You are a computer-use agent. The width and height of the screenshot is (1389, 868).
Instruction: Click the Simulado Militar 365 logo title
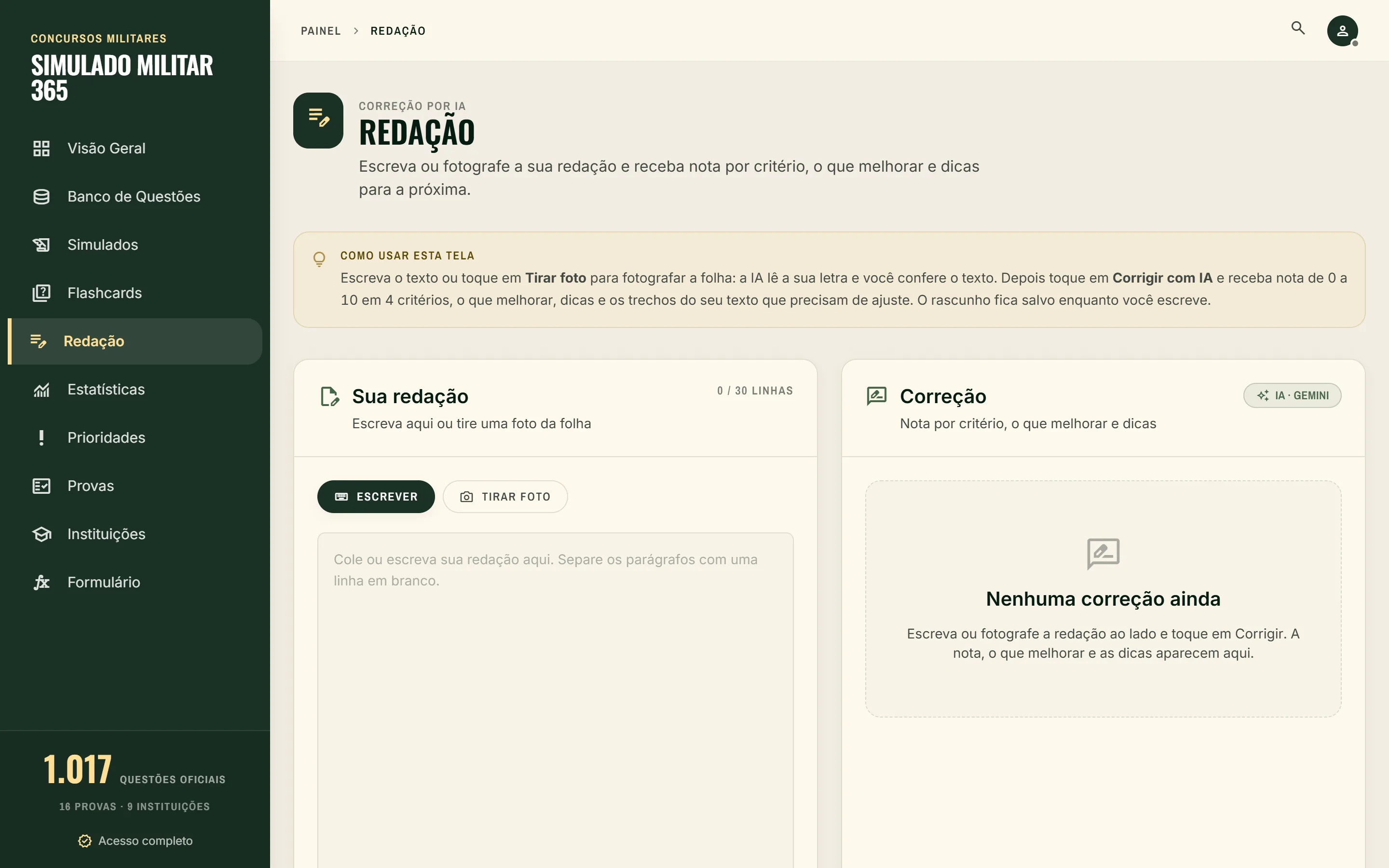coord(122,78)
